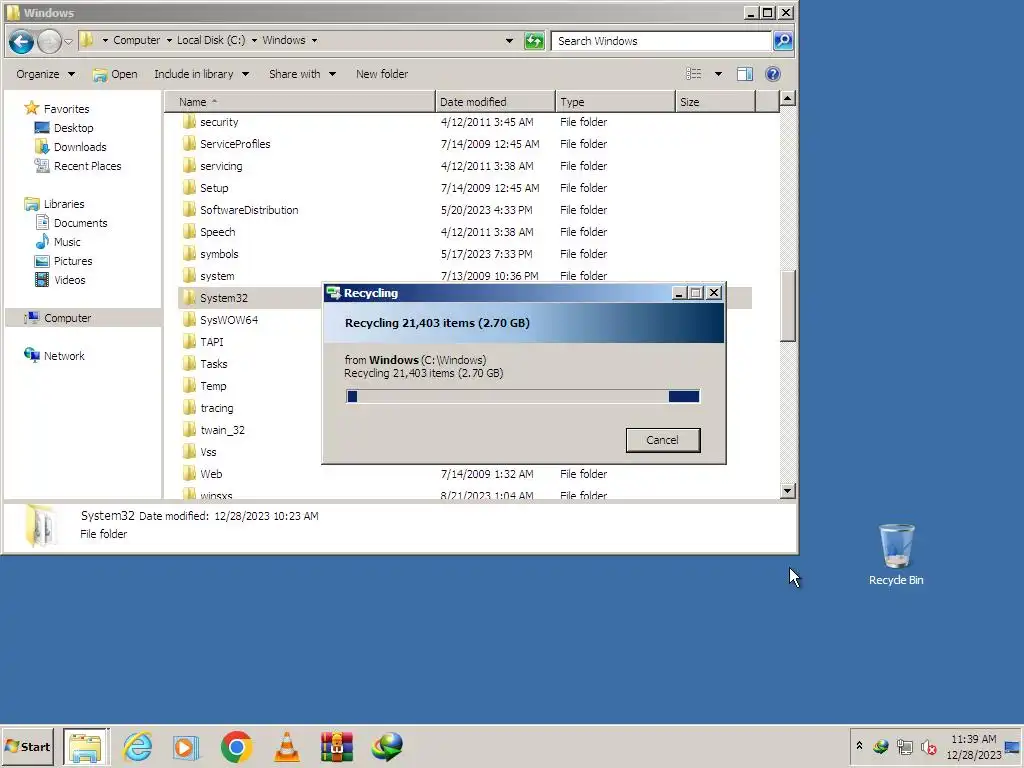Open the view options dropdown arrow

pos(718,74)
